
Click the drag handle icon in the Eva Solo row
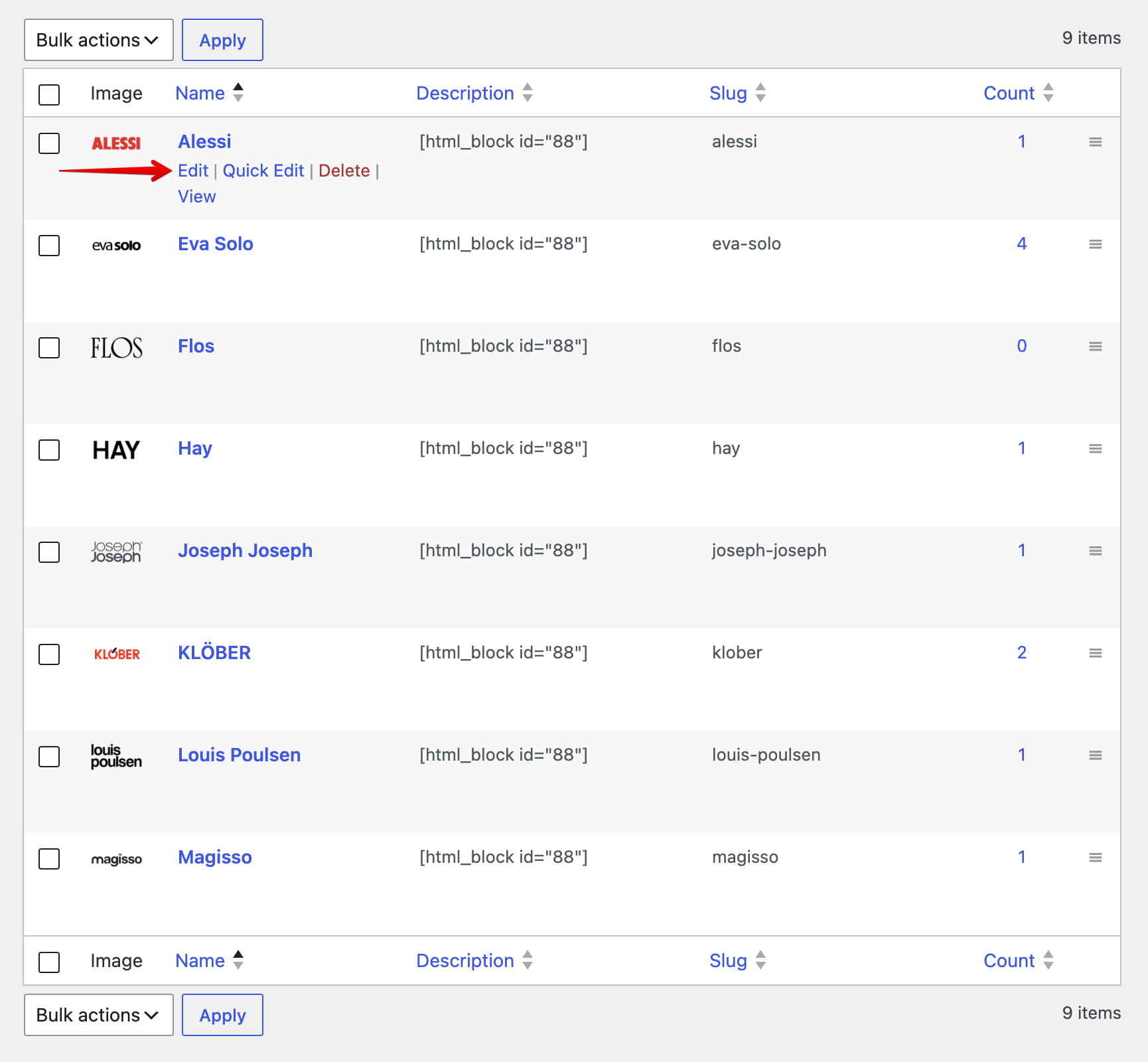[1096, 244]
